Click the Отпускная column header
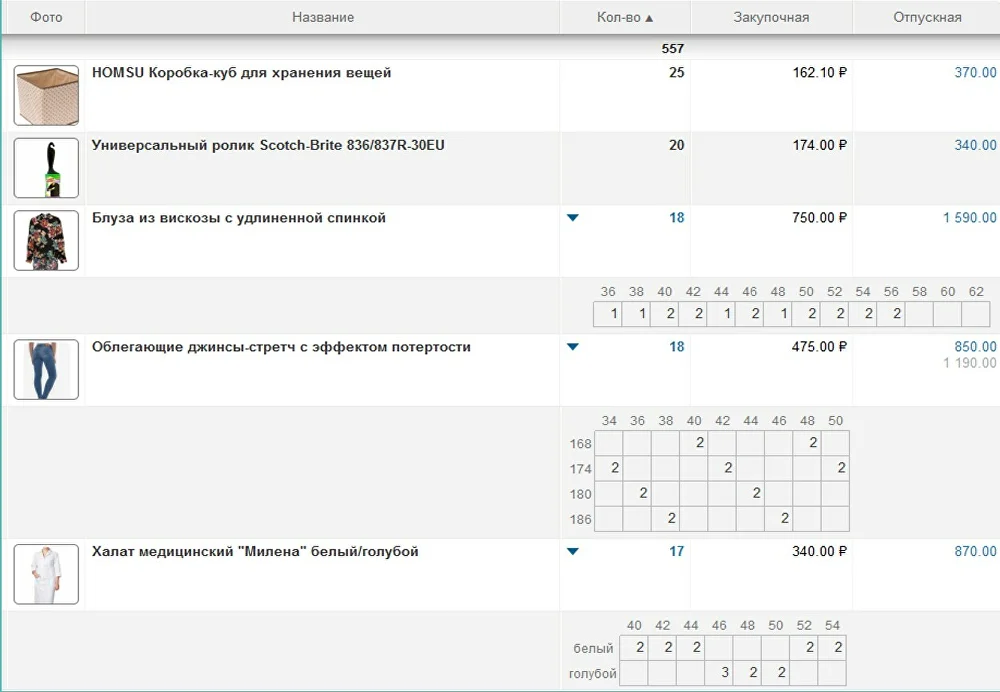The width and height of the screenshot is (1000, 692). click(x=927, y=17)
